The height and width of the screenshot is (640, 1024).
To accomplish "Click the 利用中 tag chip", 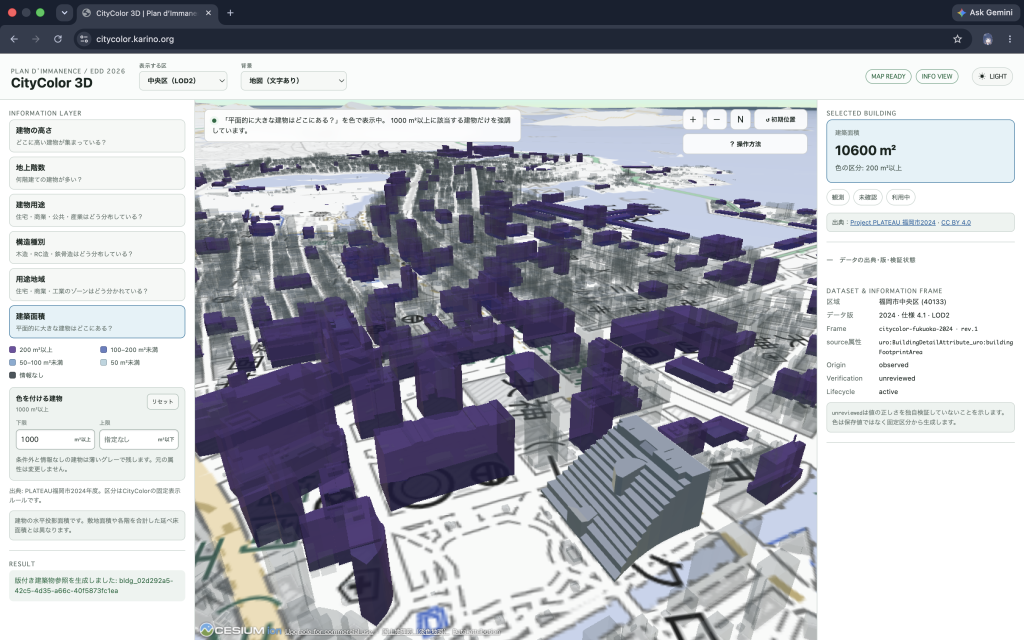I will tap(901, 197).
